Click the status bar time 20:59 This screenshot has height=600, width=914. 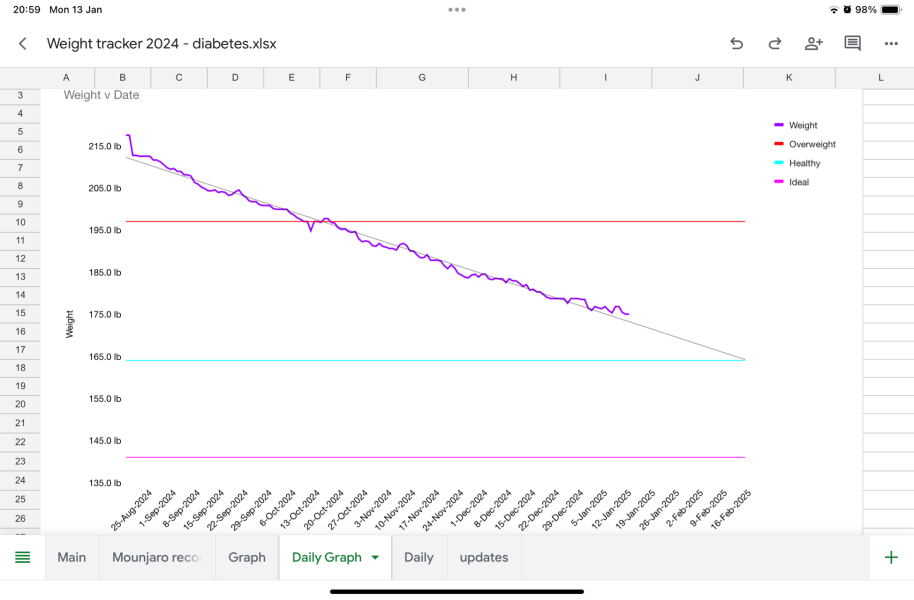tap(27, 10)
